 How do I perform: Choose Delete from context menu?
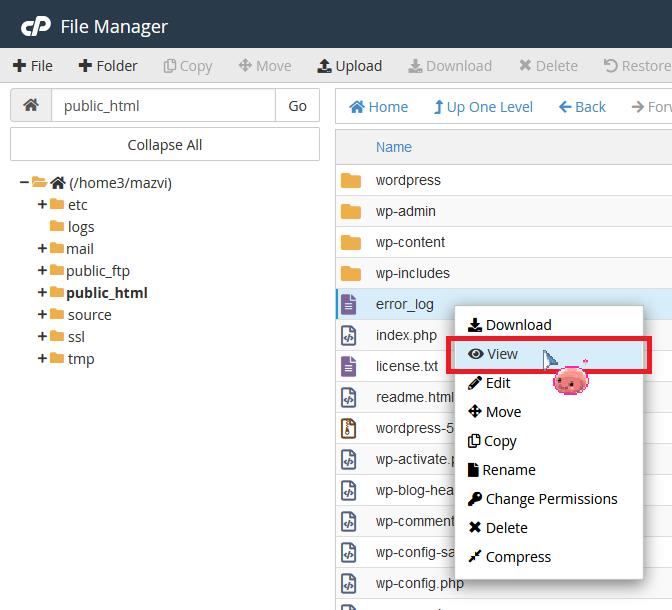tap(549, 528)
